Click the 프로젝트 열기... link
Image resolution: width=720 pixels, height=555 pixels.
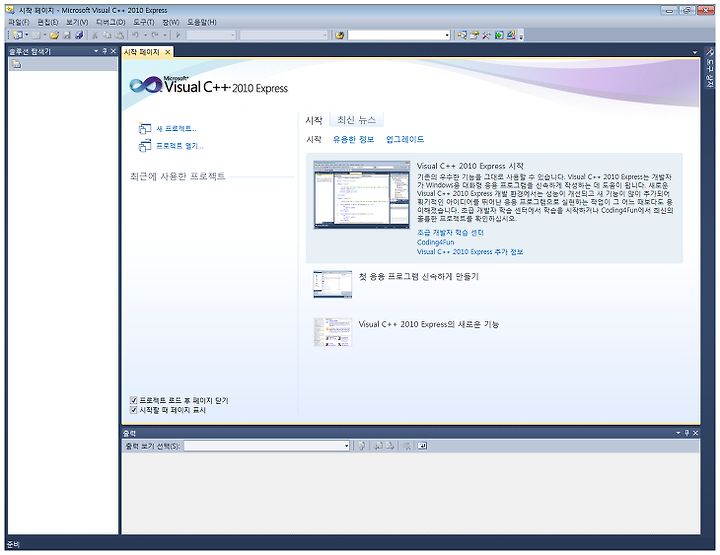pyautogui.click(x=180, y=146)
